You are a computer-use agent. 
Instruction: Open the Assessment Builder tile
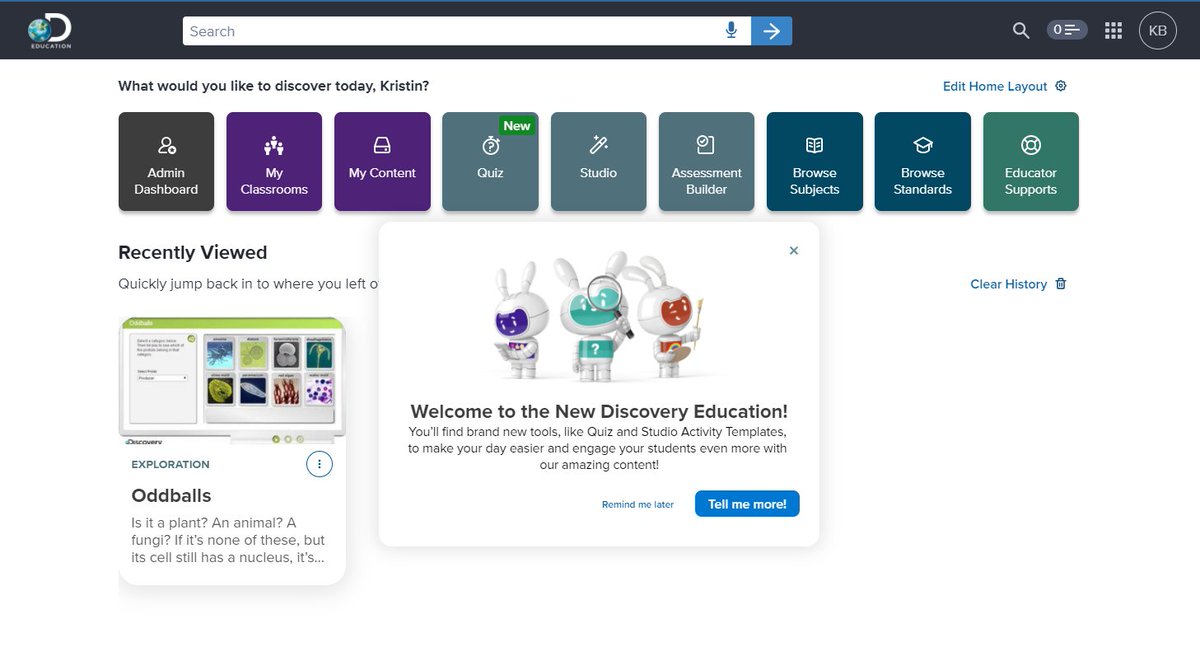pos(706,162)
